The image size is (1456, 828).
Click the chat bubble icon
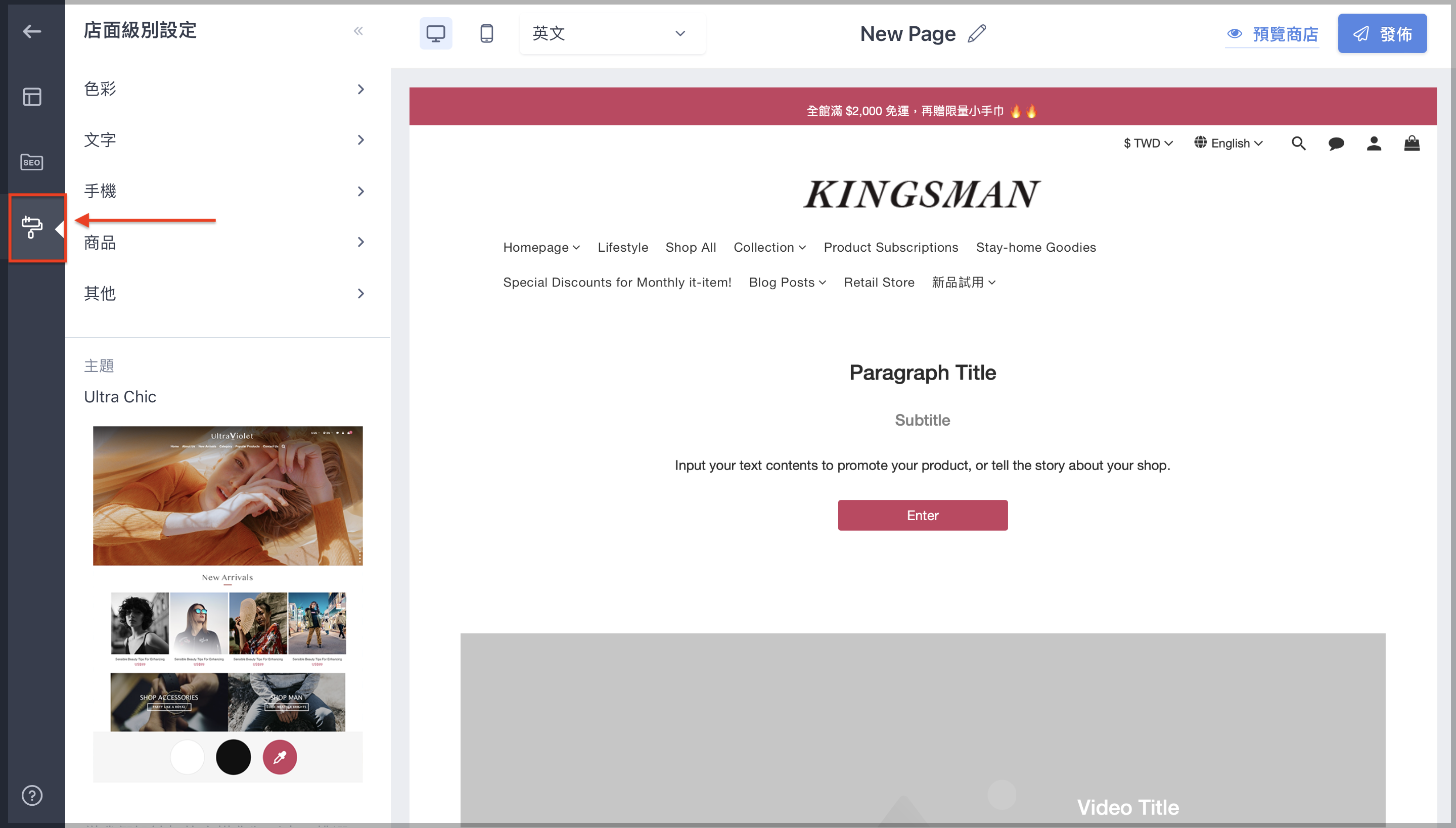1336,144
